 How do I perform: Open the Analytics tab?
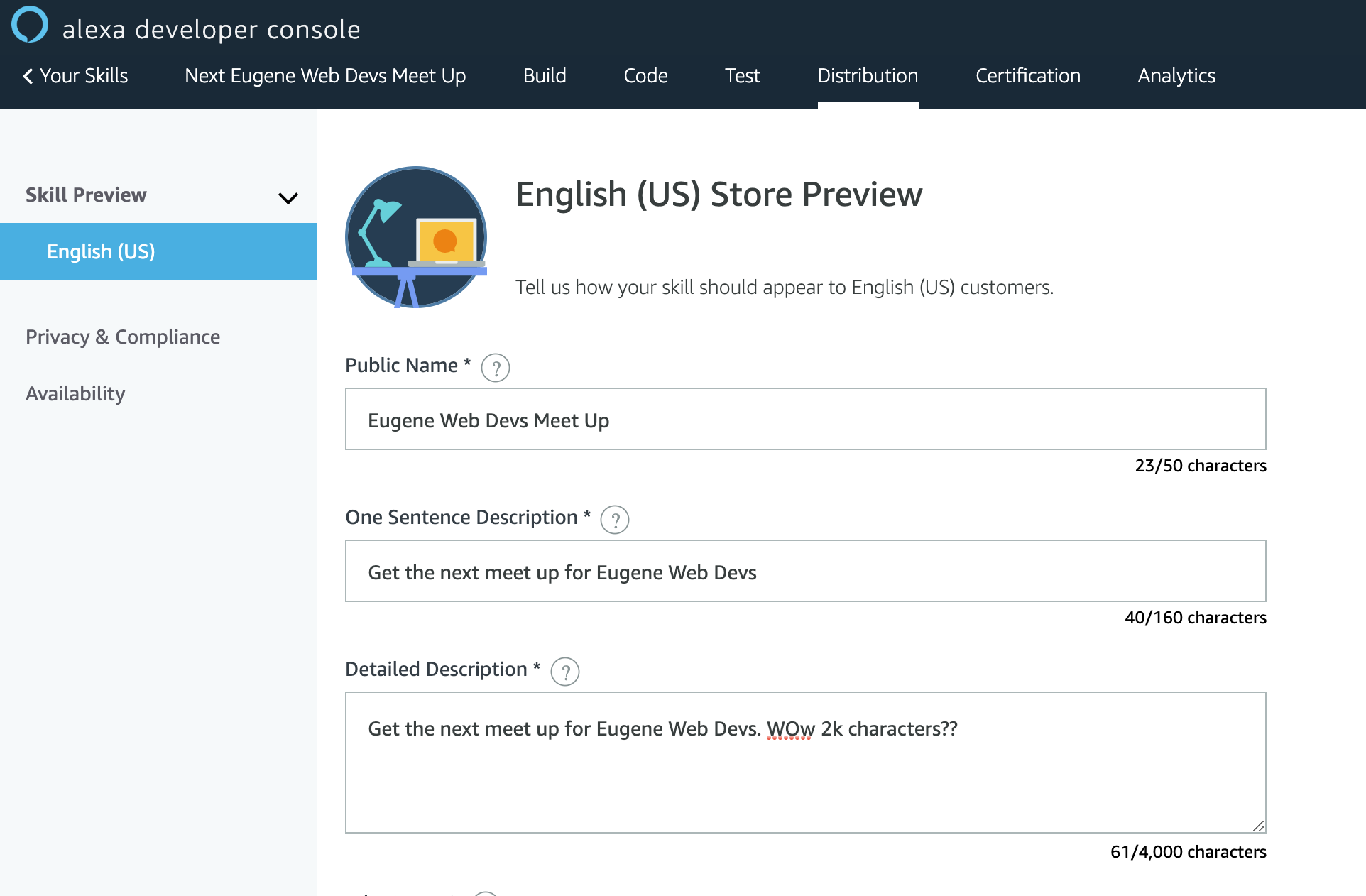(1176, 76)
